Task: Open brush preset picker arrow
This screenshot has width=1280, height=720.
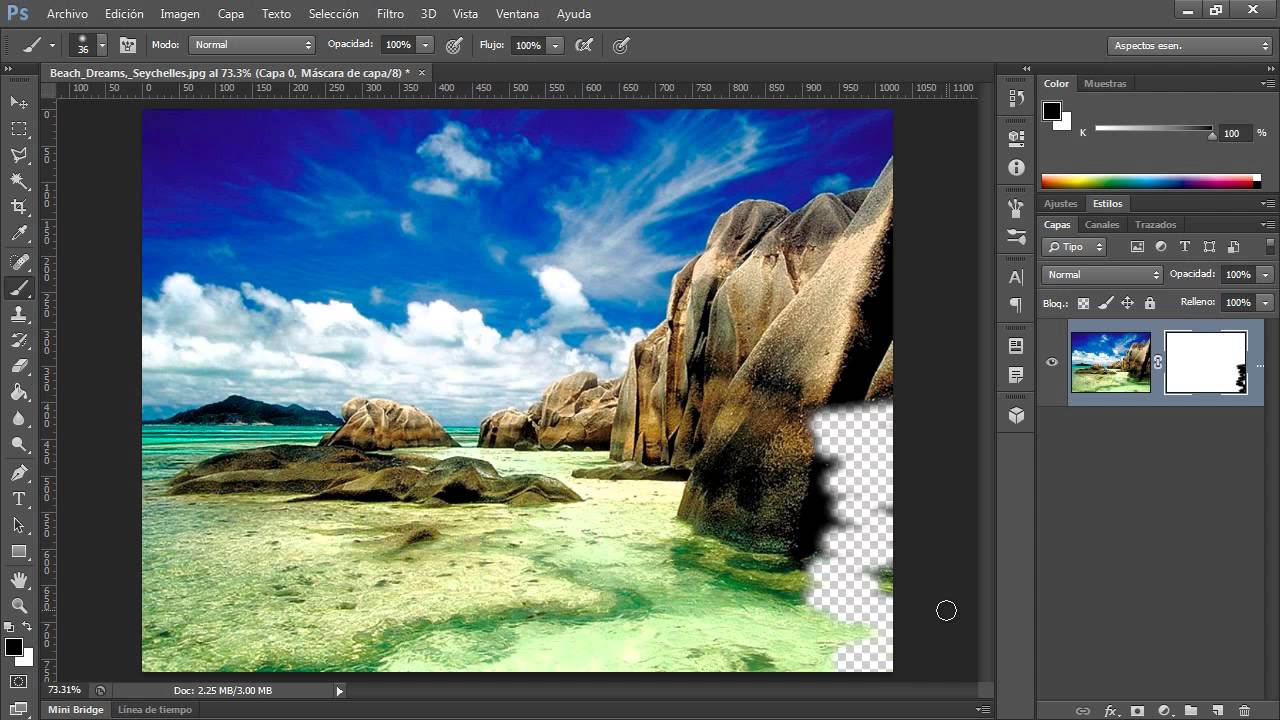Action: coord(102,45)
